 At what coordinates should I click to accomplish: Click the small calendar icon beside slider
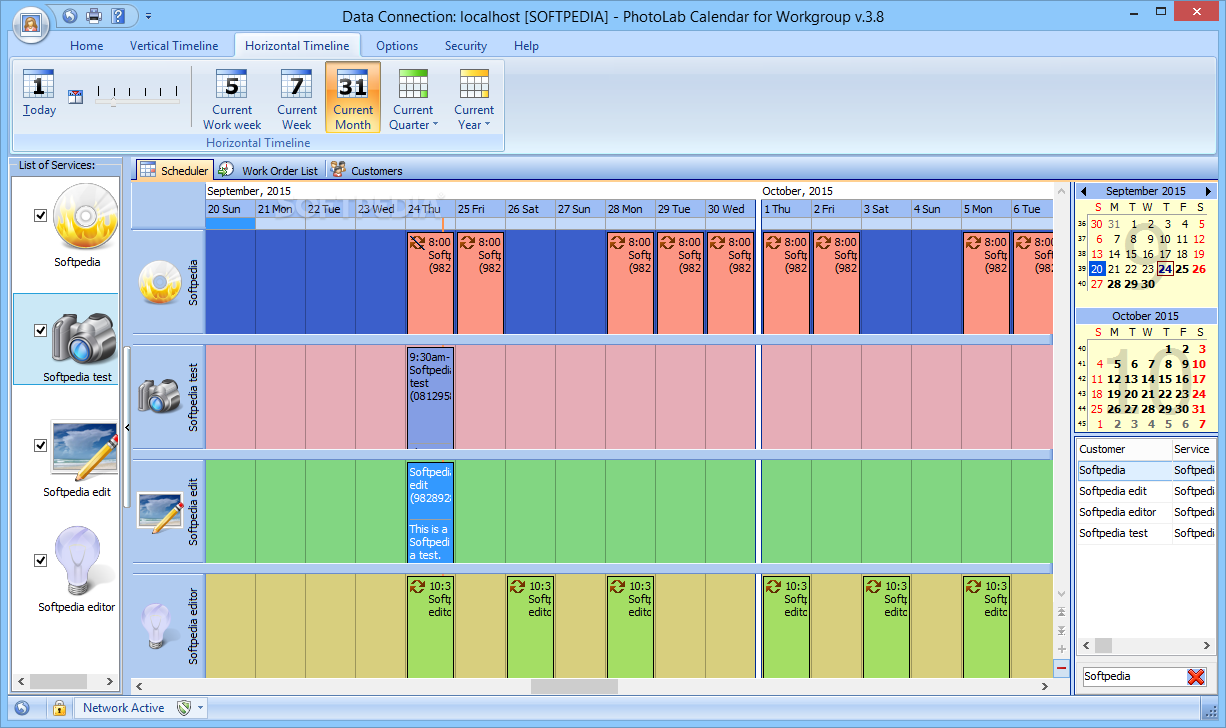click(75, 96)
